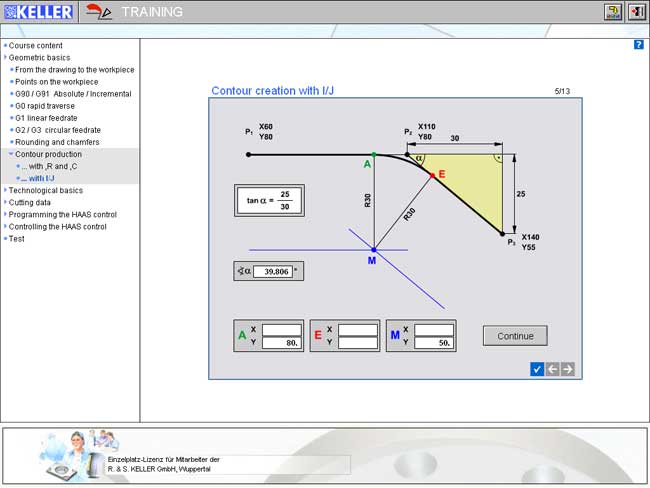
Task: Open G1 linear feedrate lesson
Action: click(46, 118)
